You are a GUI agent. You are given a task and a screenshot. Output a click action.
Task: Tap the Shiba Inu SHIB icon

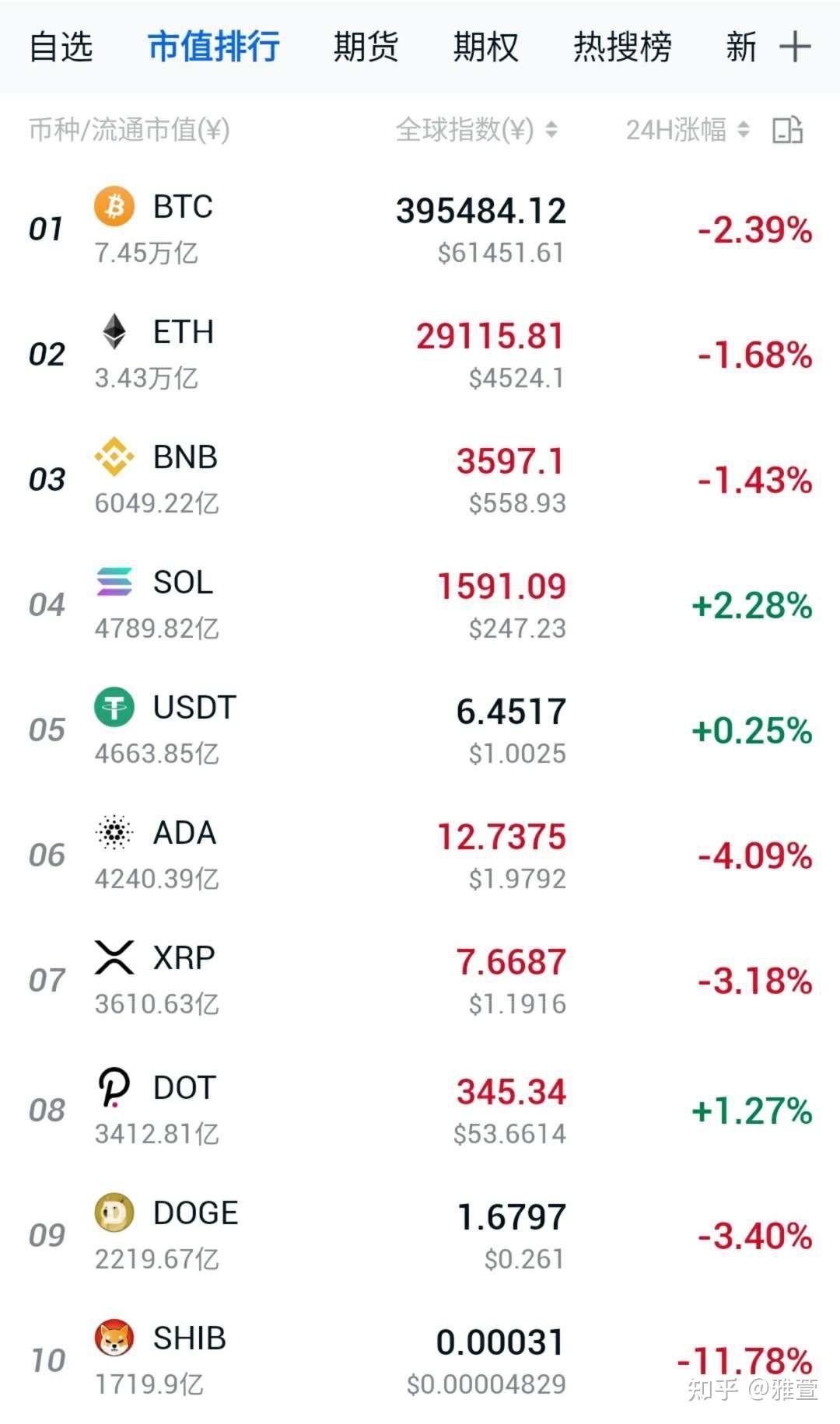coord(114,1338)
